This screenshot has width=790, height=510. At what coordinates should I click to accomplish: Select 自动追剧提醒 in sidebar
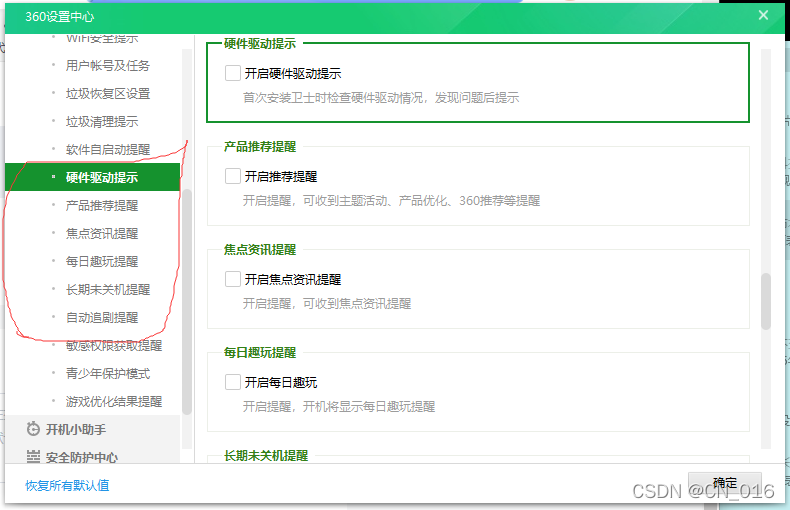coord(102,317)
